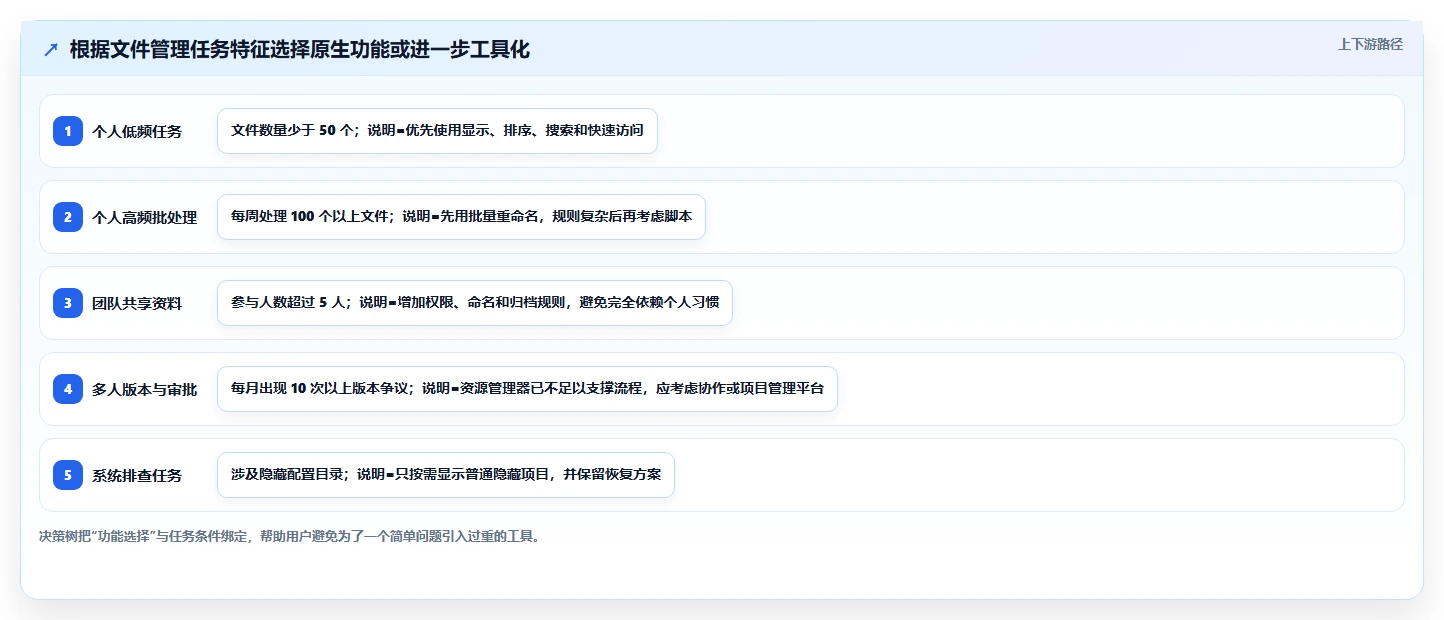Select the 个人高频批处理 label
This screenshot has width=1444, height=620.
145,217
